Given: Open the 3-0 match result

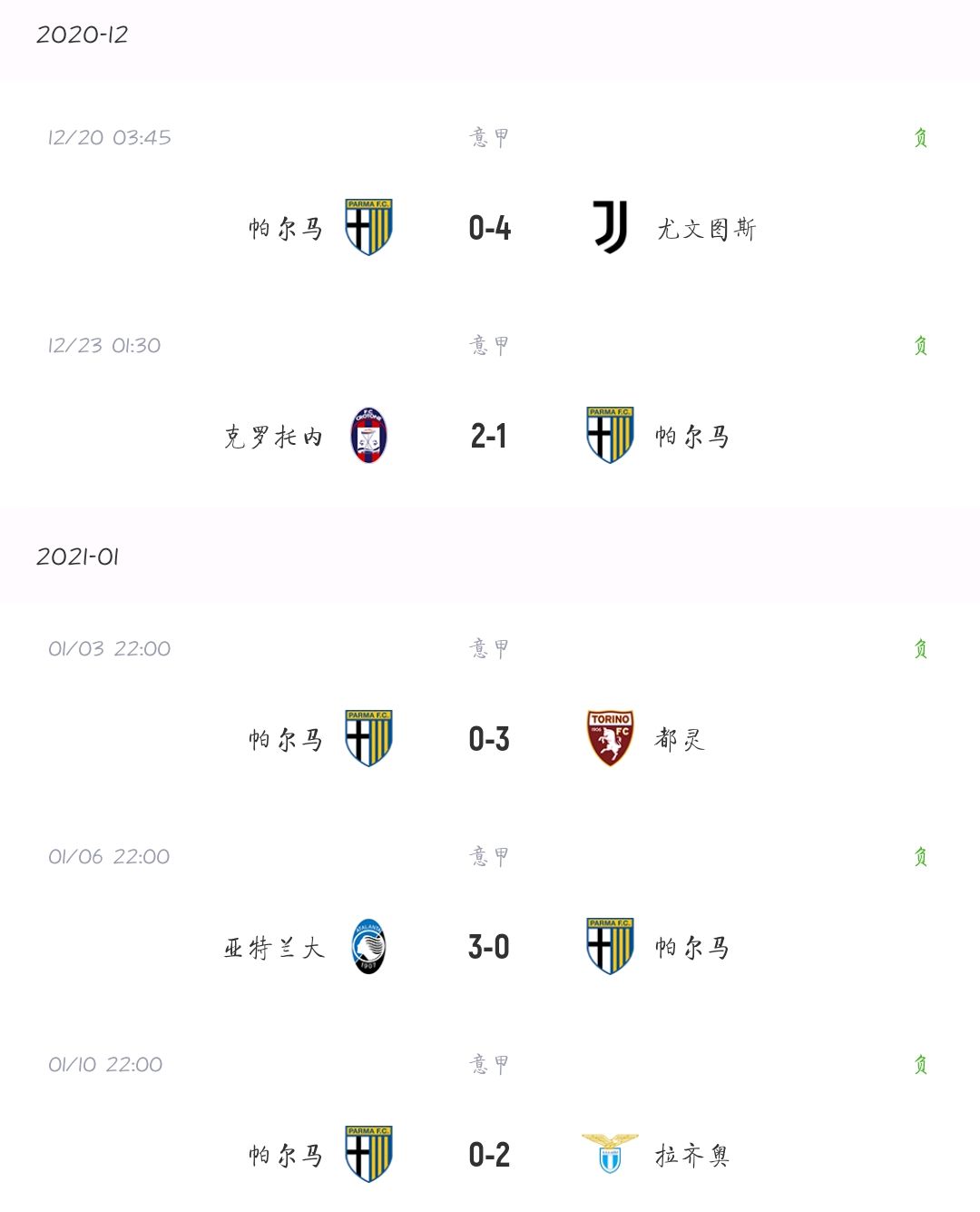Looking at the screenshot, I should click(x=489, y=948).
